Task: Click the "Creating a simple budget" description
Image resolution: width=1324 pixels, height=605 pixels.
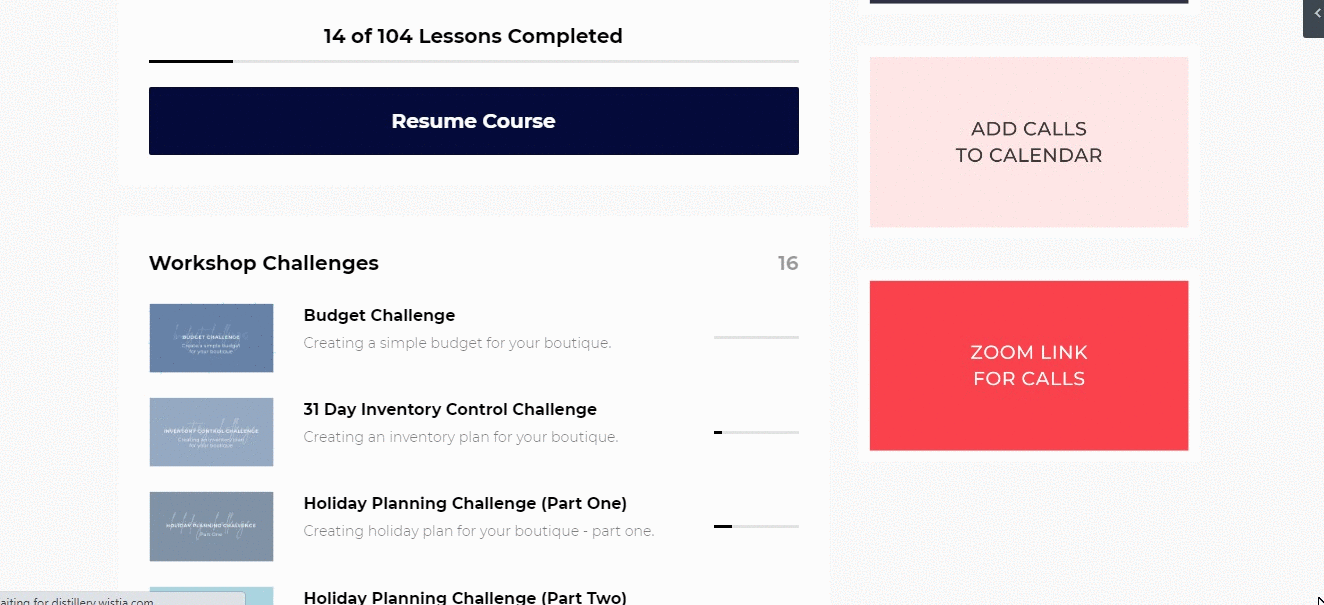Action: [x=457, y=343]
